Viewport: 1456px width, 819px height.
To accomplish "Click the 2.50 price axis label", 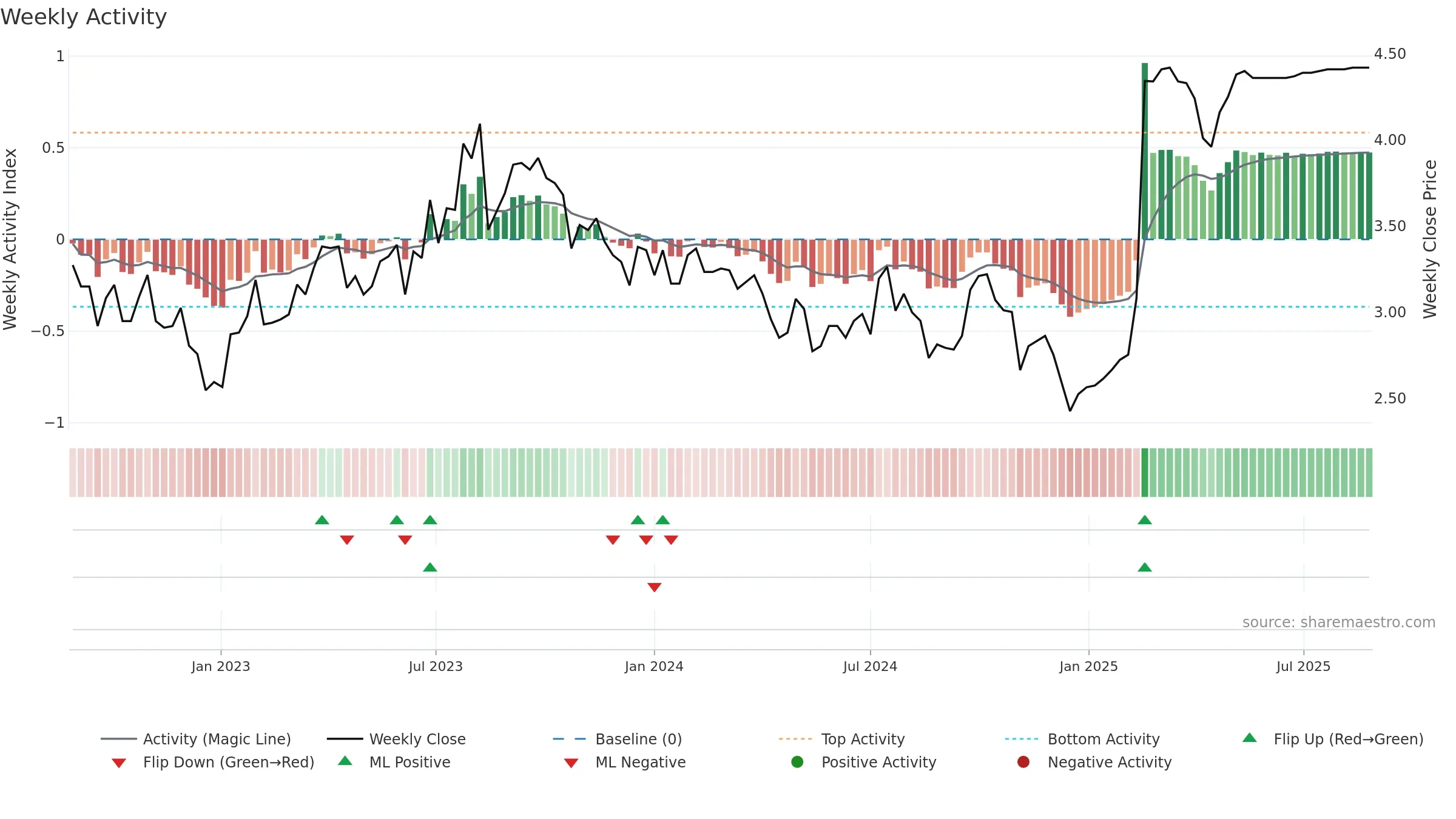I will (x=1390, y=399).
